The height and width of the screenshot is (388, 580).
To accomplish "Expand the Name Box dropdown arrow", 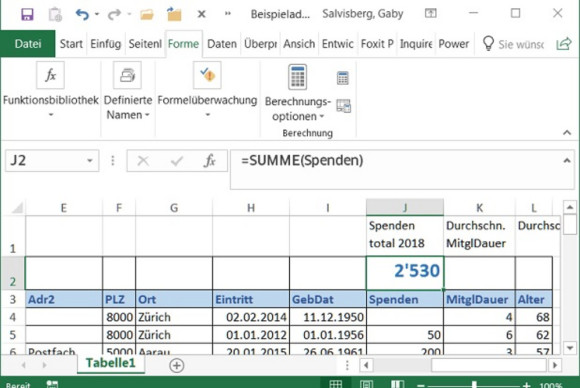I will coord(90,161).
